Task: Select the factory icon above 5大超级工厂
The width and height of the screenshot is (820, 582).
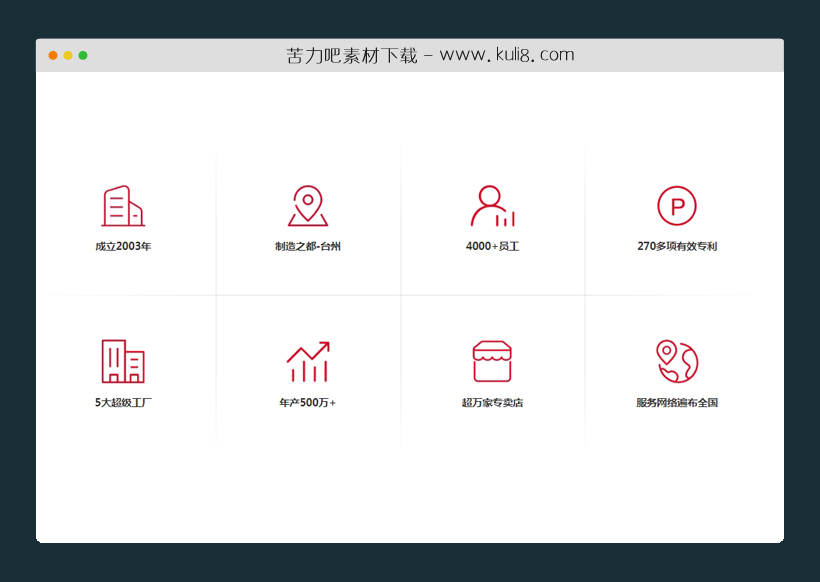Action: point(124,361)
